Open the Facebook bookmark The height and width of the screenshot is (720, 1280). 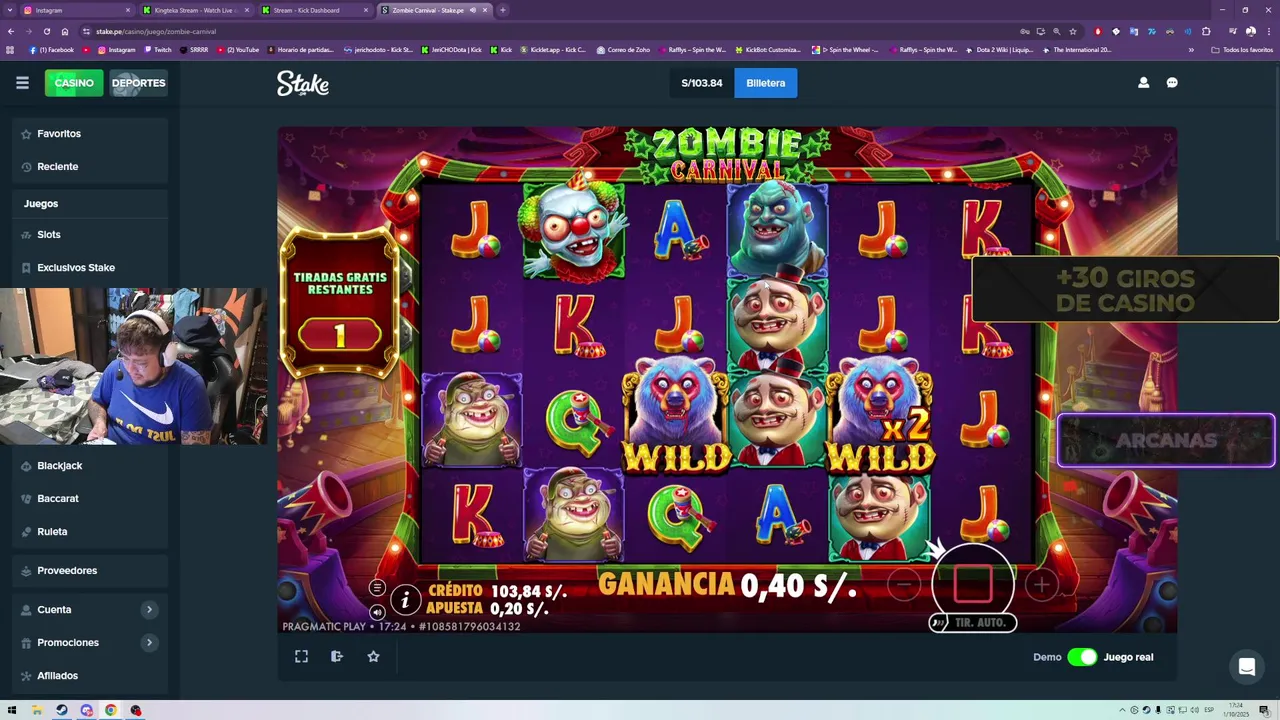tap(52, 50)
